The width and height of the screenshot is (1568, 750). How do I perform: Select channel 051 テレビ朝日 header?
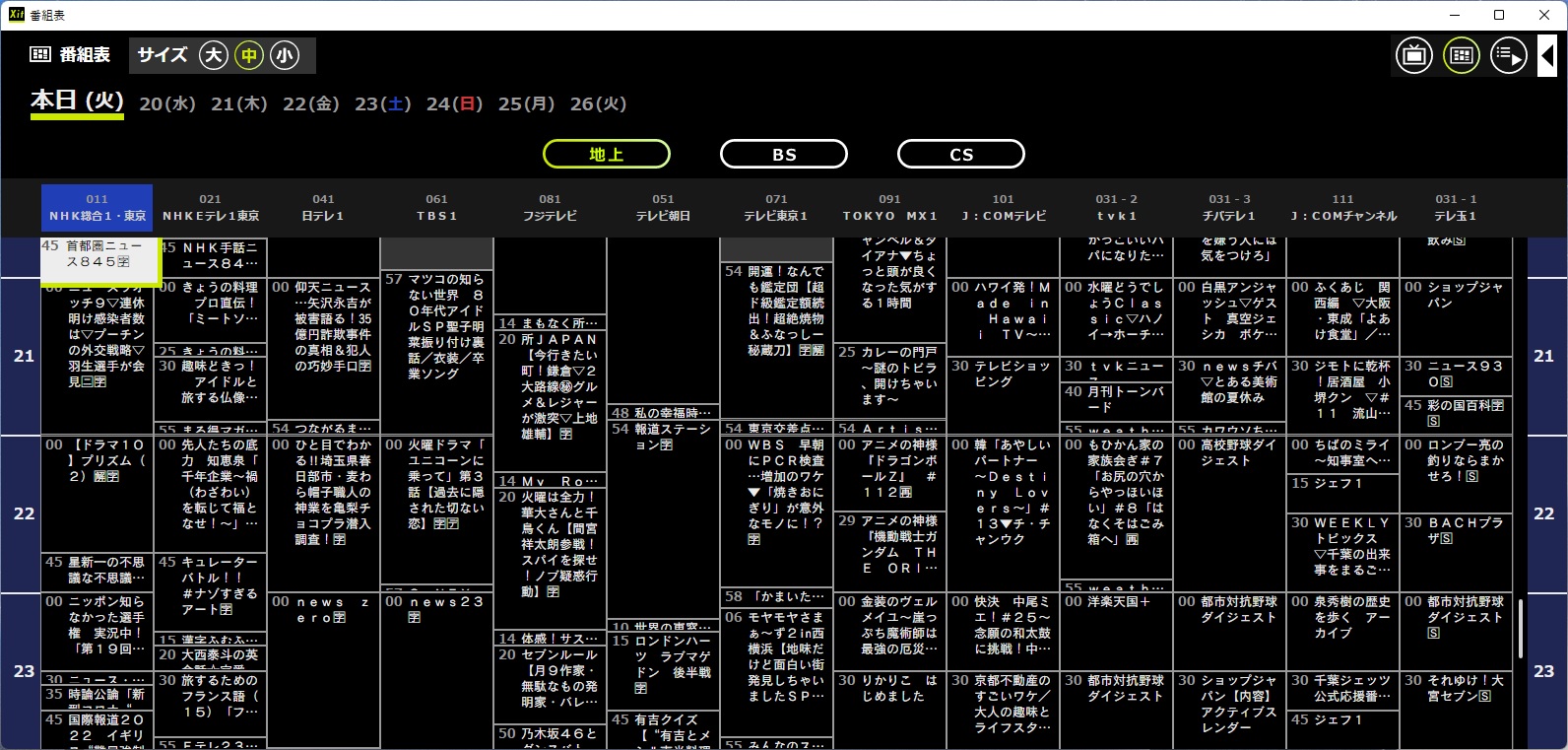(664, 208)
